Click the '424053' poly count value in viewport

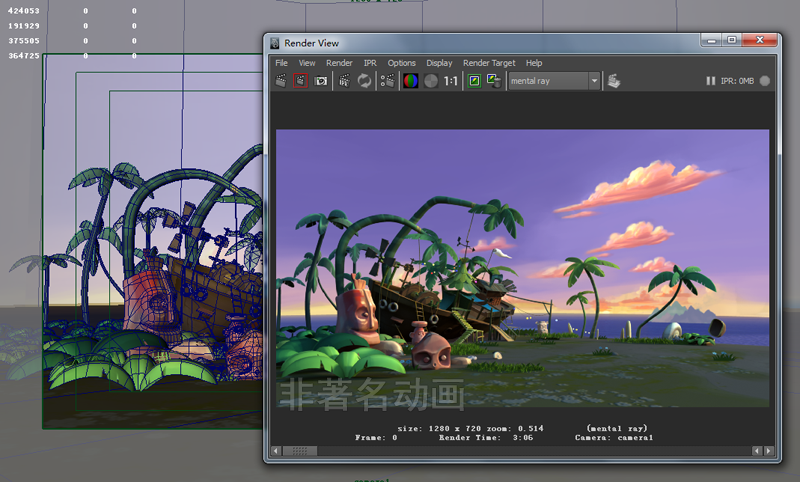coord(23,11)
